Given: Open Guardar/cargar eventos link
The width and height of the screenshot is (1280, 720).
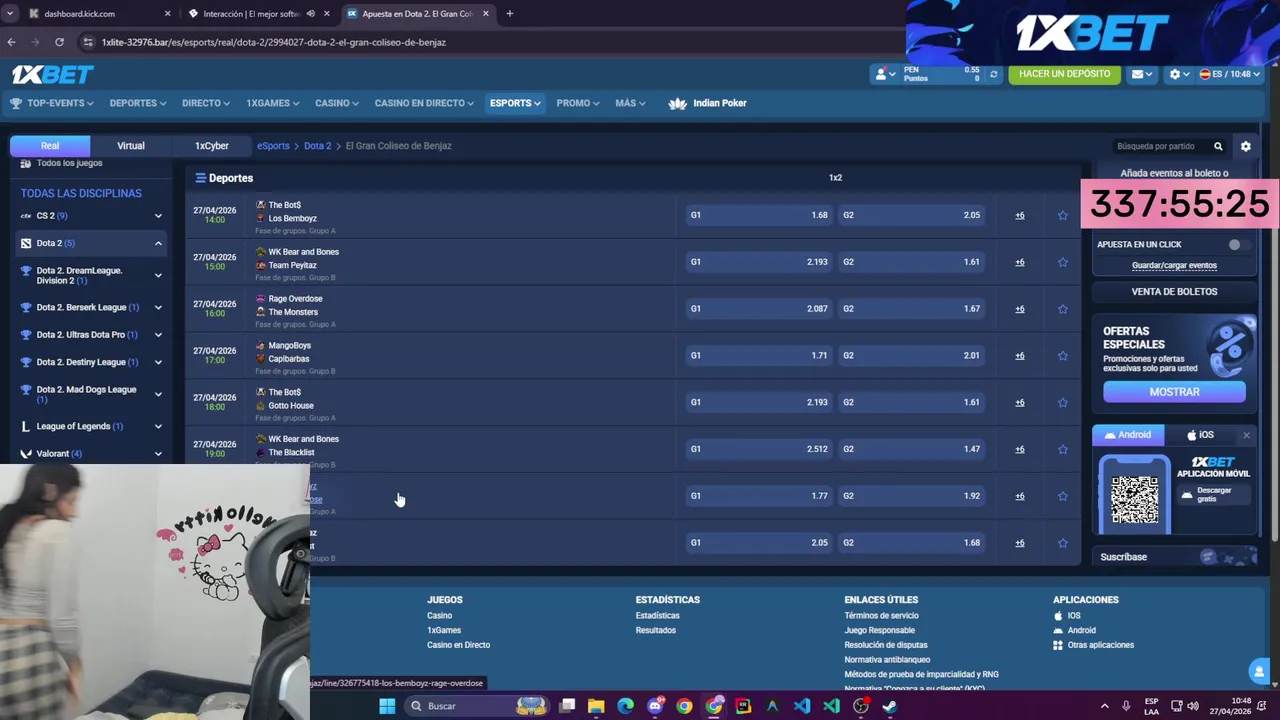Looking at the screenshot, I should pyautogui.click(x=1174, y=266).
